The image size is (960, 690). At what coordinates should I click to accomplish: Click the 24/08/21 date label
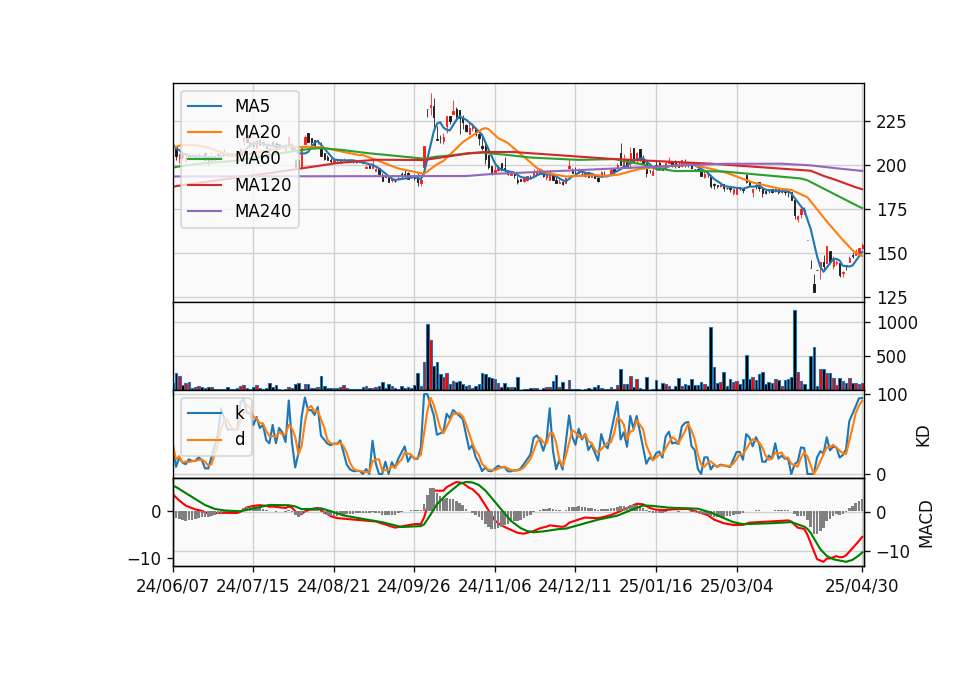click(334, 586)
